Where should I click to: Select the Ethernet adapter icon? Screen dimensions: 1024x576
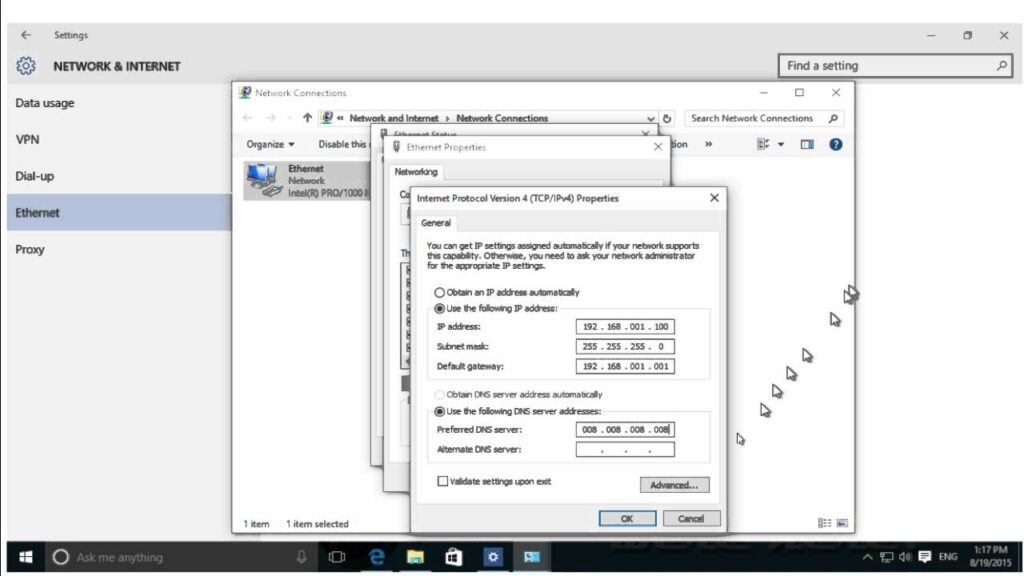point(264,180)
